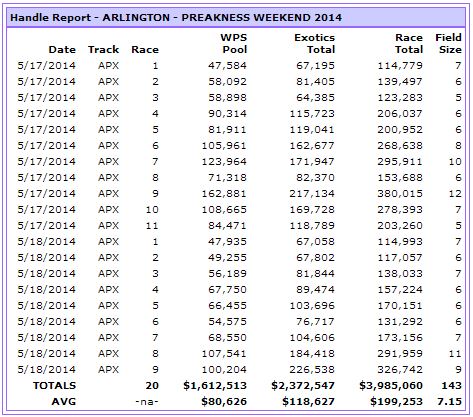Screen dimensions: 473x417
Task: Click WPS Pool value 162,881
Action: 224,194
